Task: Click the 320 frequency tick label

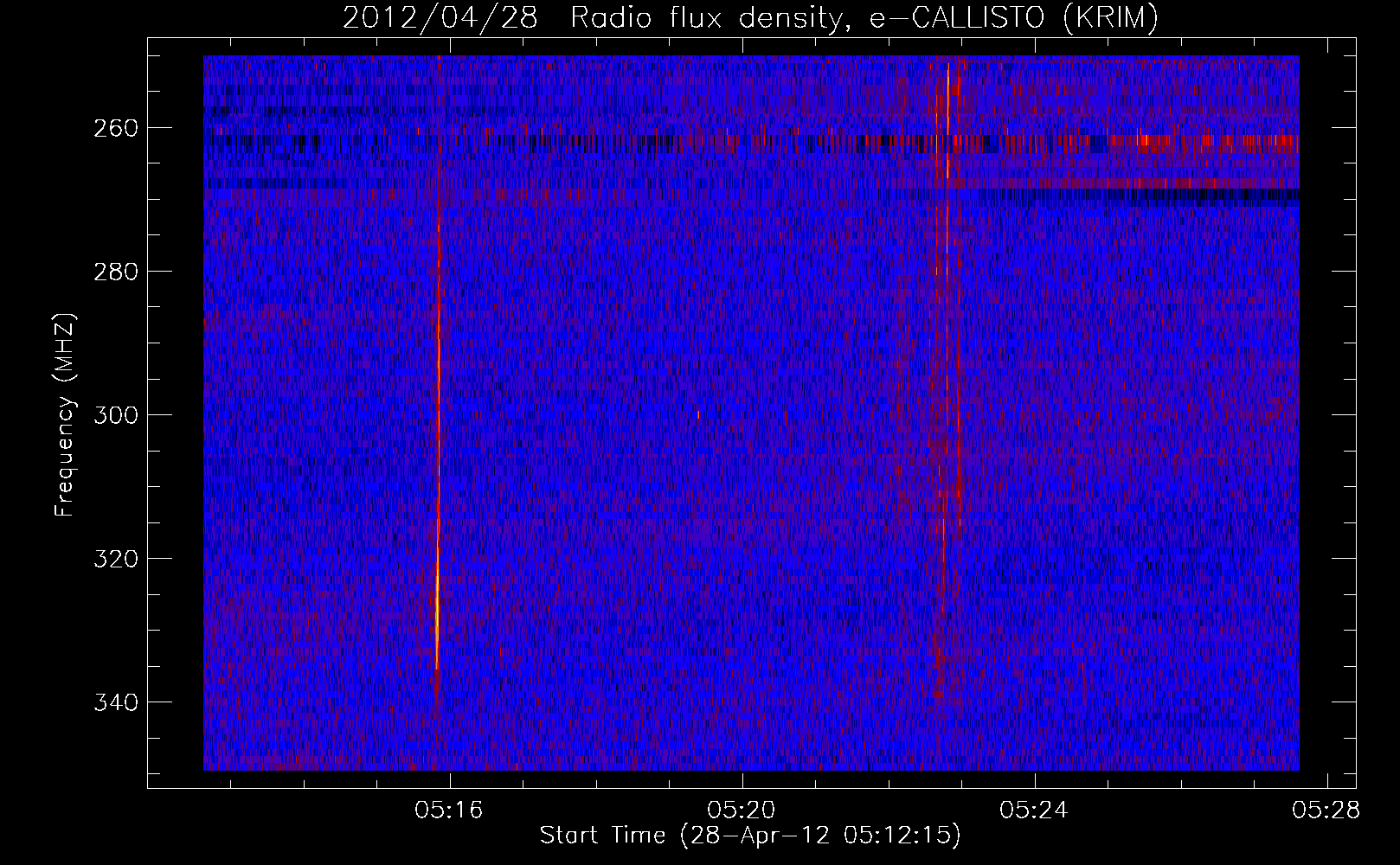Action: tap(115, 559)
